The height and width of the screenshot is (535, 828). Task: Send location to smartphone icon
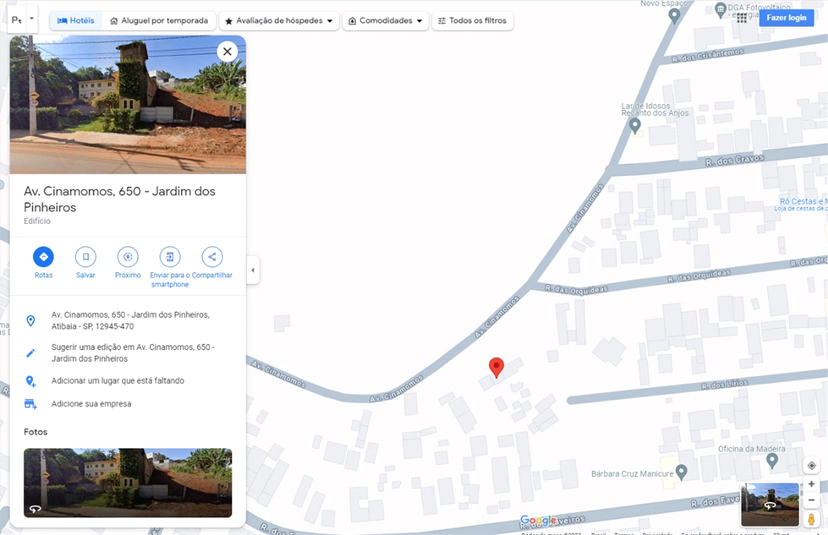170,257
